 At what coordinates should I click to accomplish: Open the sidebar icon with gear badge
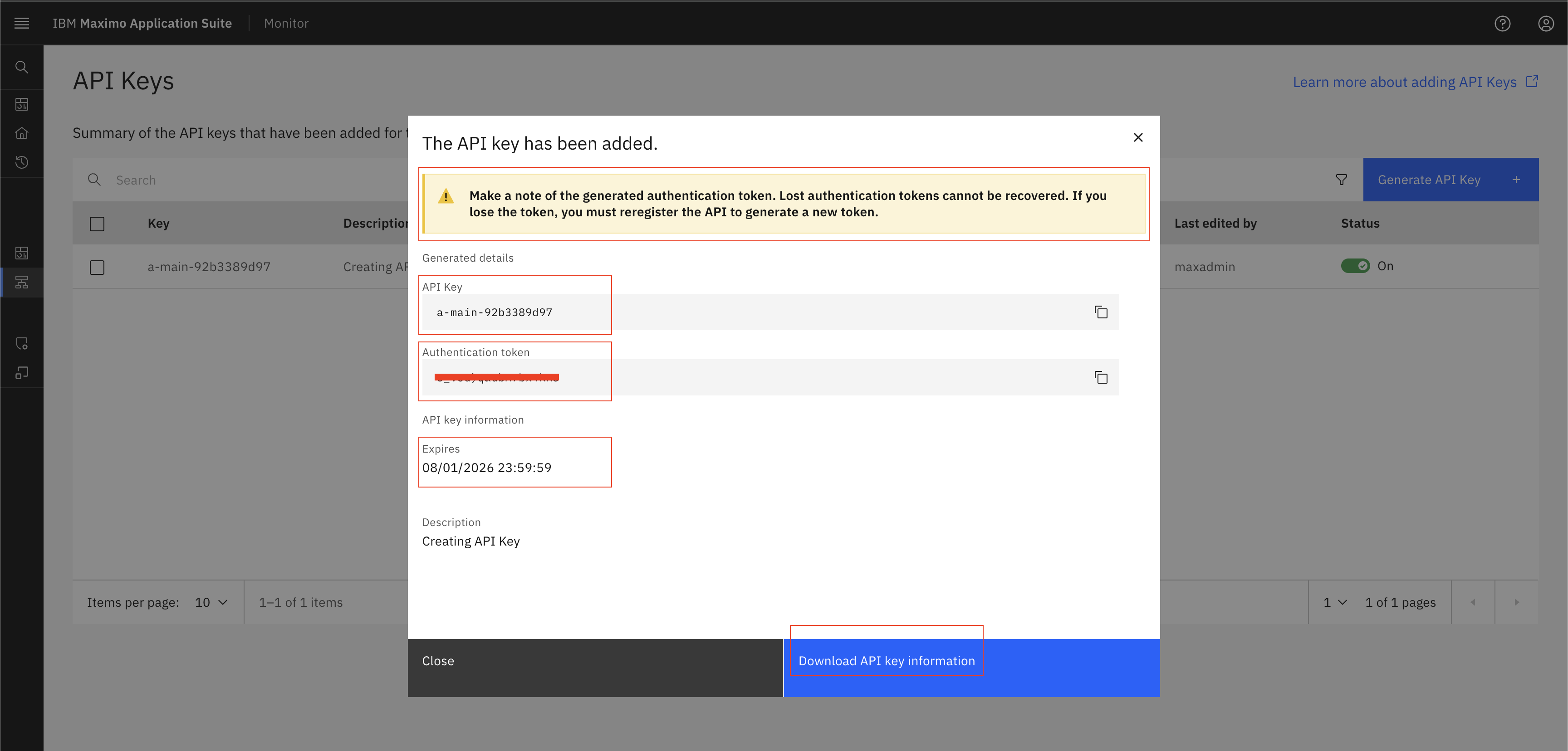(x=22, y=343)
